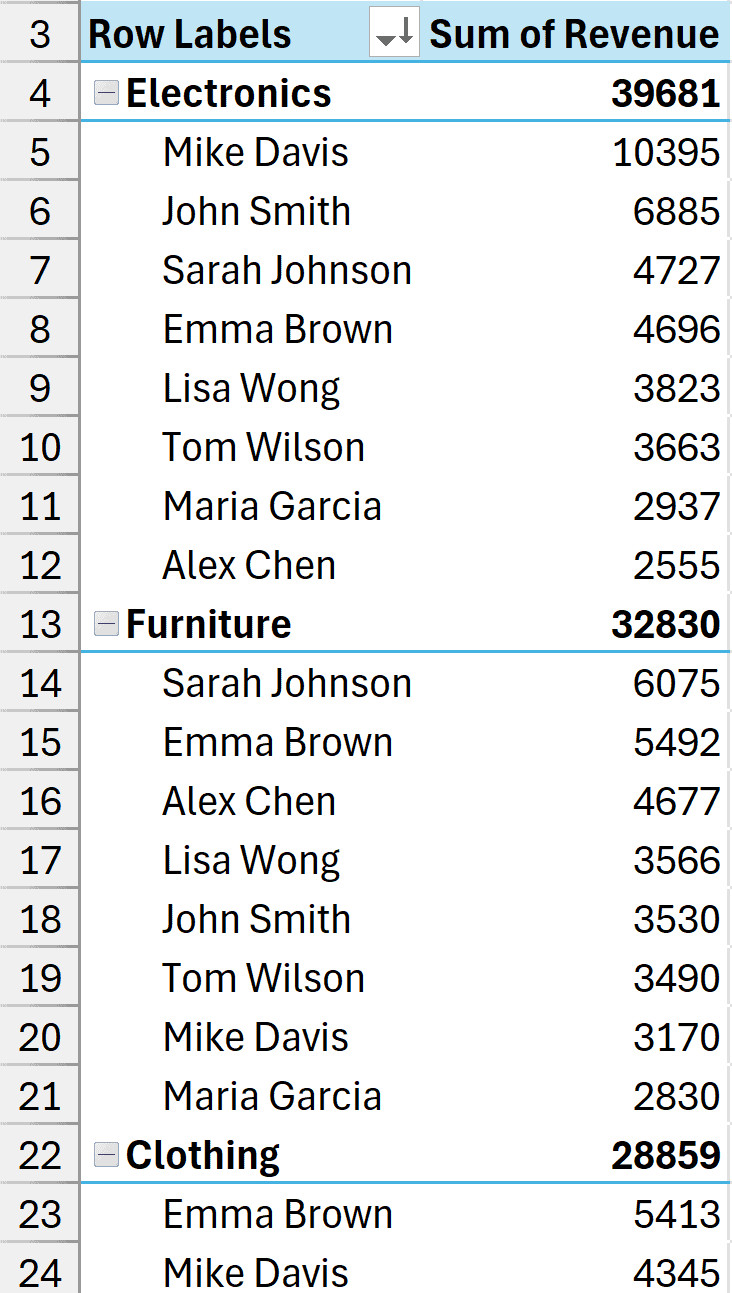Select row 4 header
Image resolution: width=732 pixels, height=1293 pixels.
pyautogui.click(x=40, y=93)
